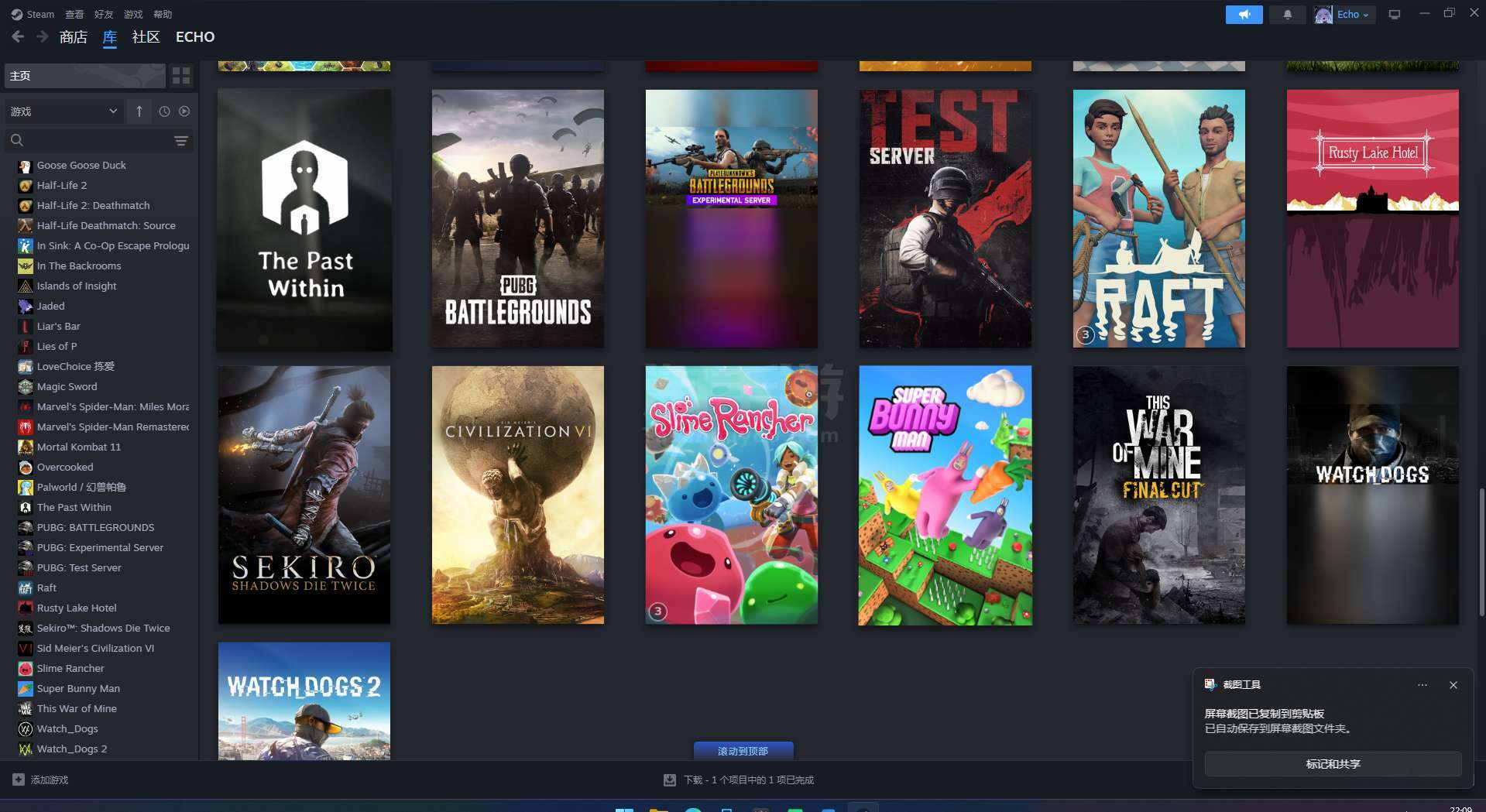The image size is (1486, 812).
Task: Open the advanced filter icon in search bar
Action: click(180, 141)
